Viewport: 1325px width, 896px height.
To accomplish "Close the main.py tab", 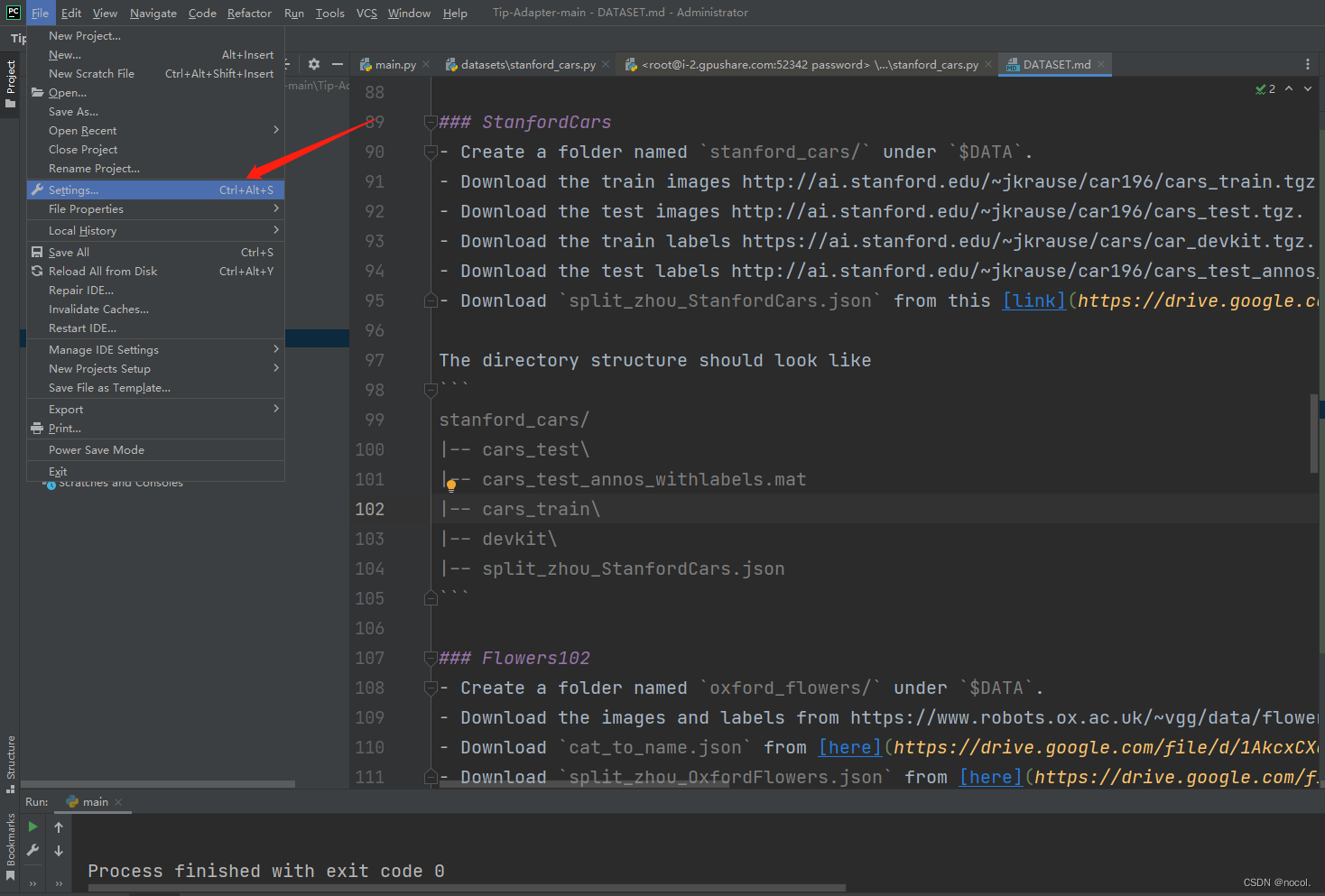I will coord(426,65).
